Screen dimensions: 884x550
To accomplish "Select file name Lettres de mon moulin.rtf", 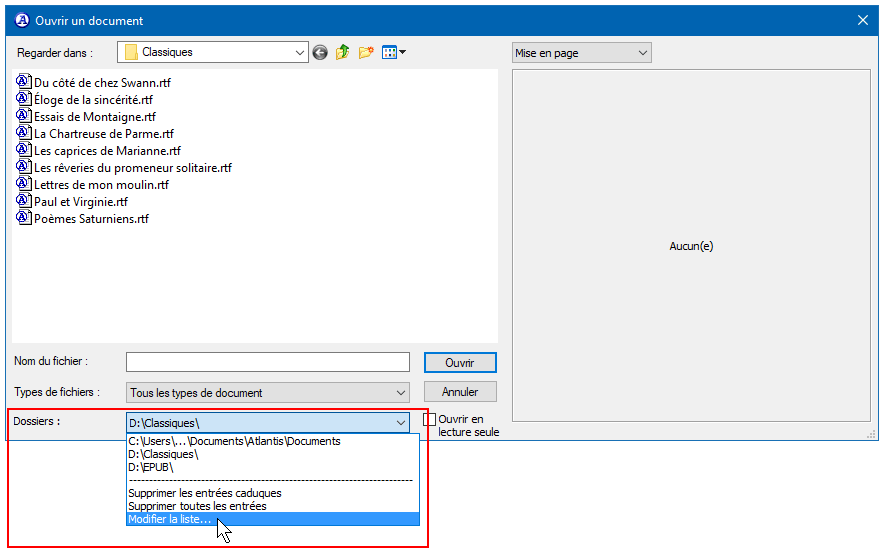I will 101,184.
